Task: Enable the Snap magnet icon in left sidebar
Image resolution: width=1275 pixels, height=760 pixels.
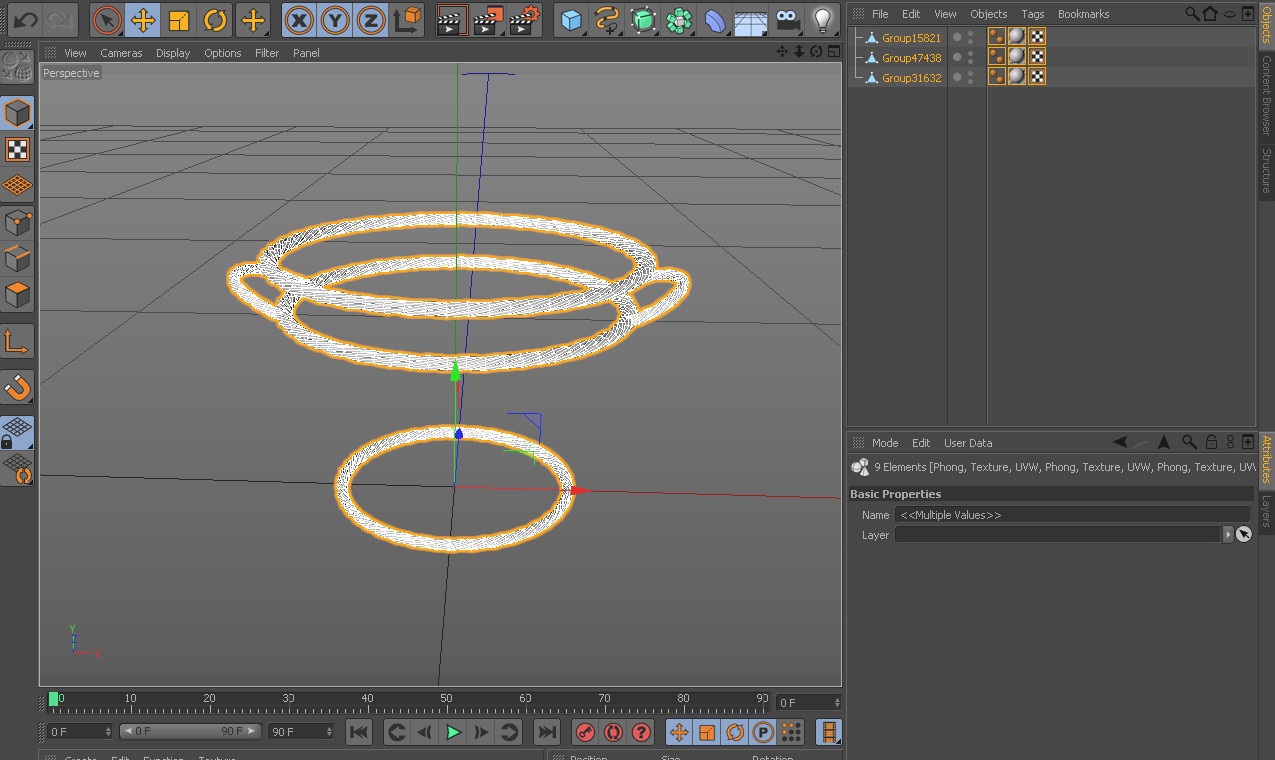Action: point(18,386)
